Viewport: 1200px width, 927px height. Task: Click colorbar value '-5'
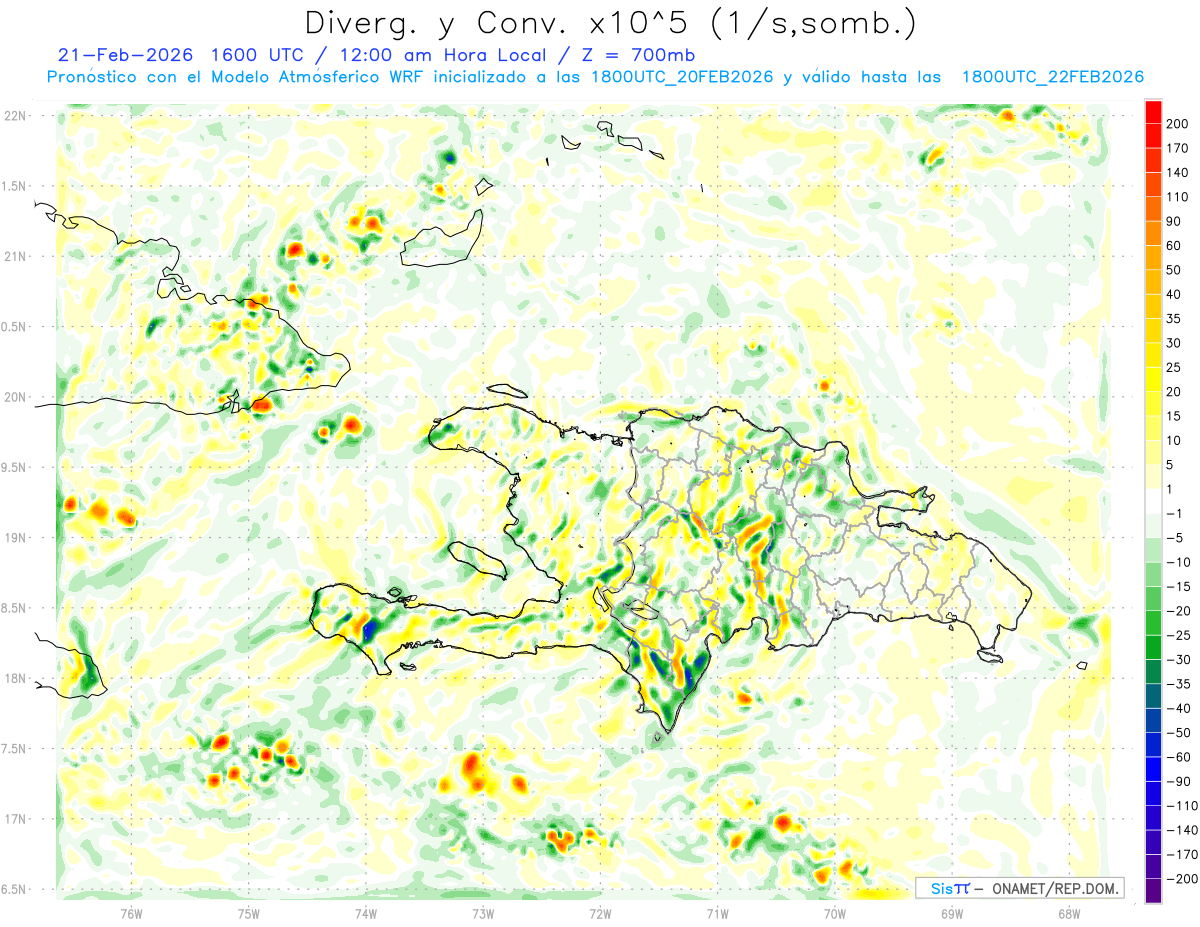[1176, 538]
